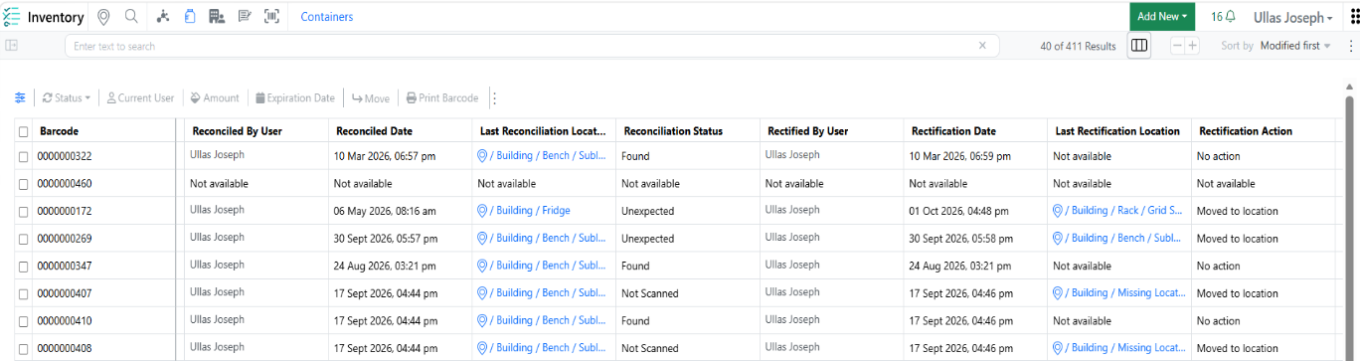Select the date 06 May 2026, 08:16 am
This screenshot has height=361, width=1360.
click(x=386, y=212)
